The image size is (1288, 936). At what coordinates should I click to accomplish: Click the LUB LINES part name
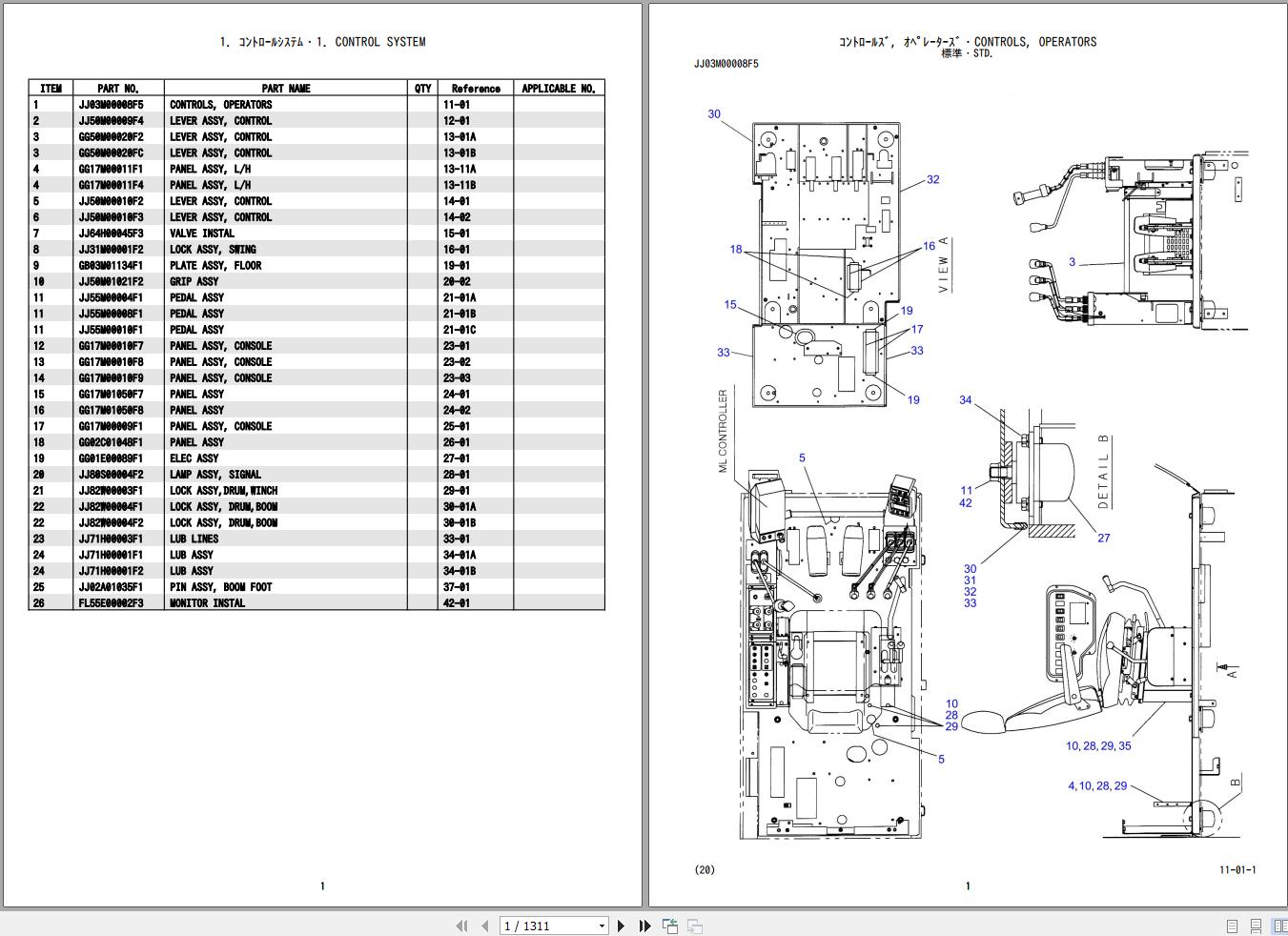pos(194,539)
